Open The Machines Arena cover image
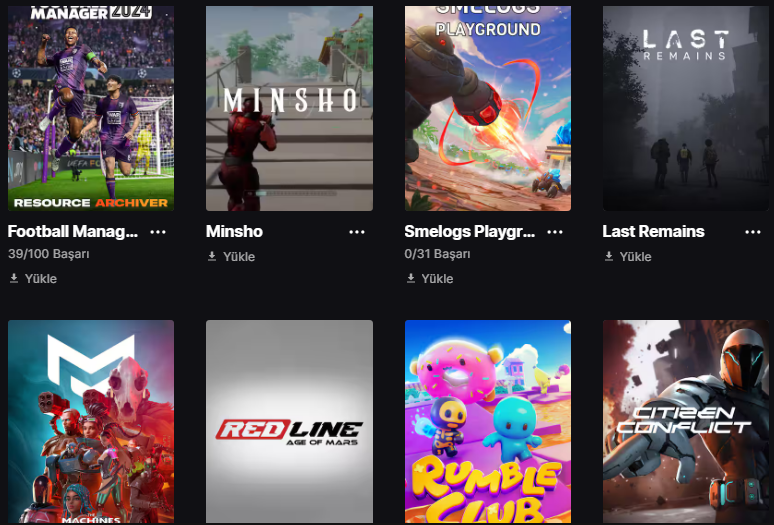The width and height of the screenshot is (774, 525). [x=91, y=422]
